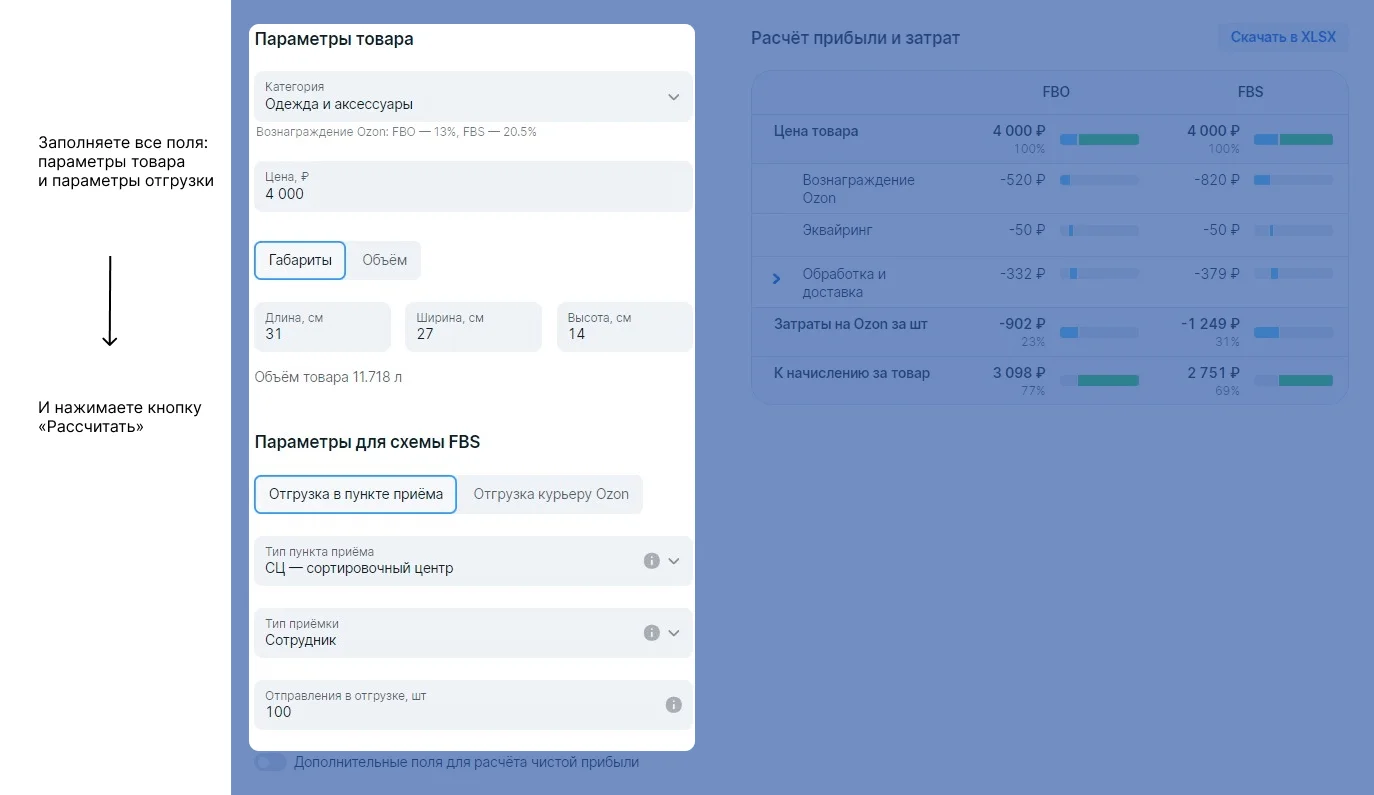Open the Тип пункта приёма dropdown chevron

coord(674,561)
